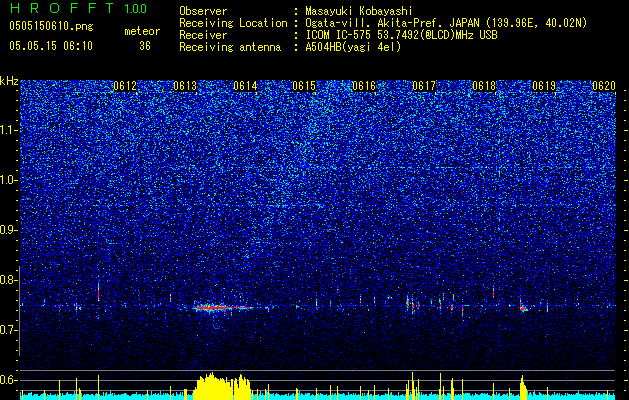
Task: Click the 0.8 kHz frequency label
Action: point(8,280)
